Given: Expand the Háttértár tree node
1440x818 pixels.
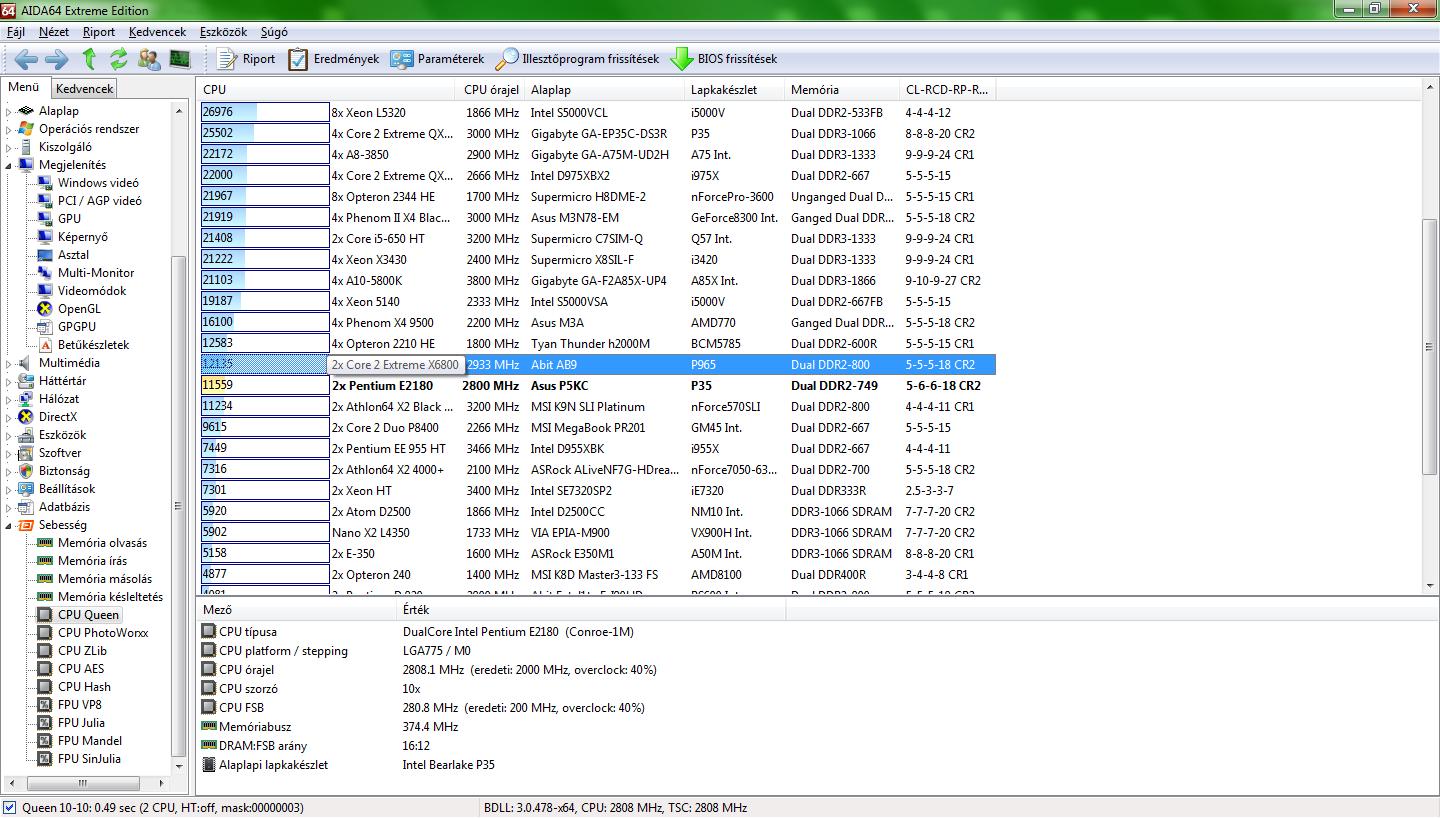Looking at the screenshot, I should pyautogui.click(x=9, y=381).
